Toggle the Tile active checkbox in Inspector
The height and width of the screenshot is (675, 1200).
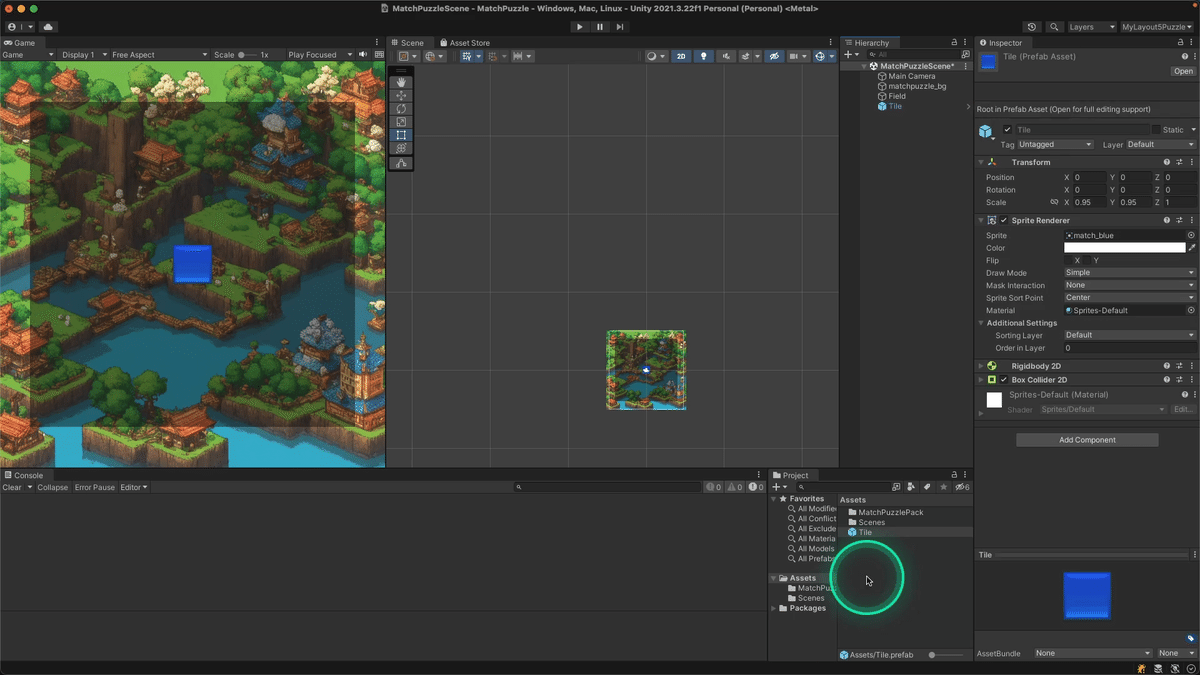click(x=1007, y=130)
